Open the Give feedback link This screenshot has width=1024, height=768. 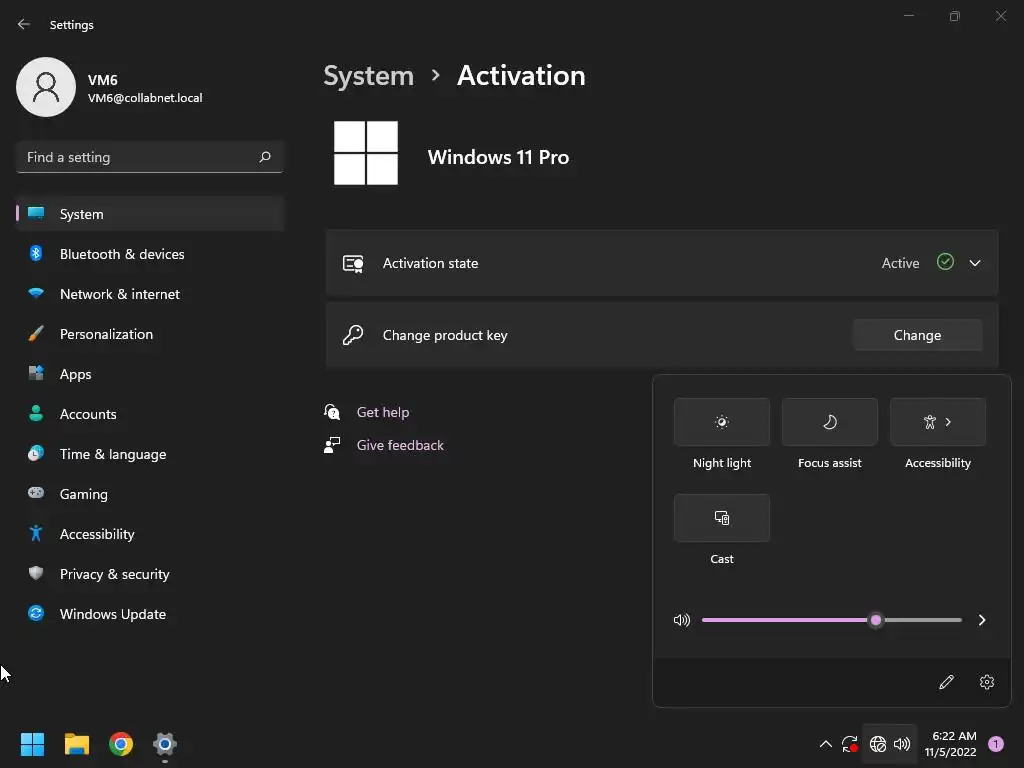pos(400,445)
